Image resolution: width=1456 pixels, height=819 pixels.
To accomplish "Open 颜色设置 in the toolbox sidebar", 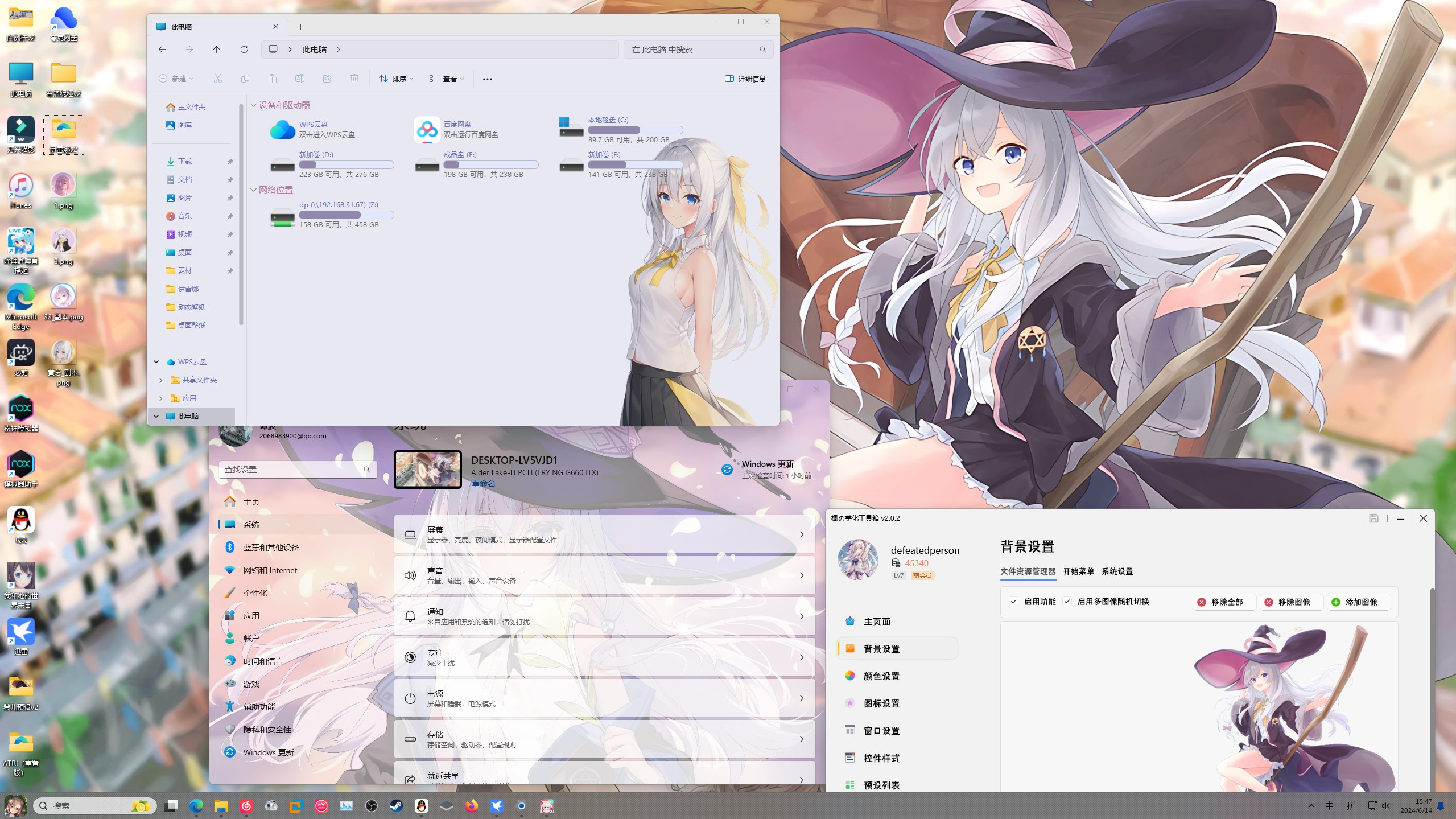I will click(881, 676).
